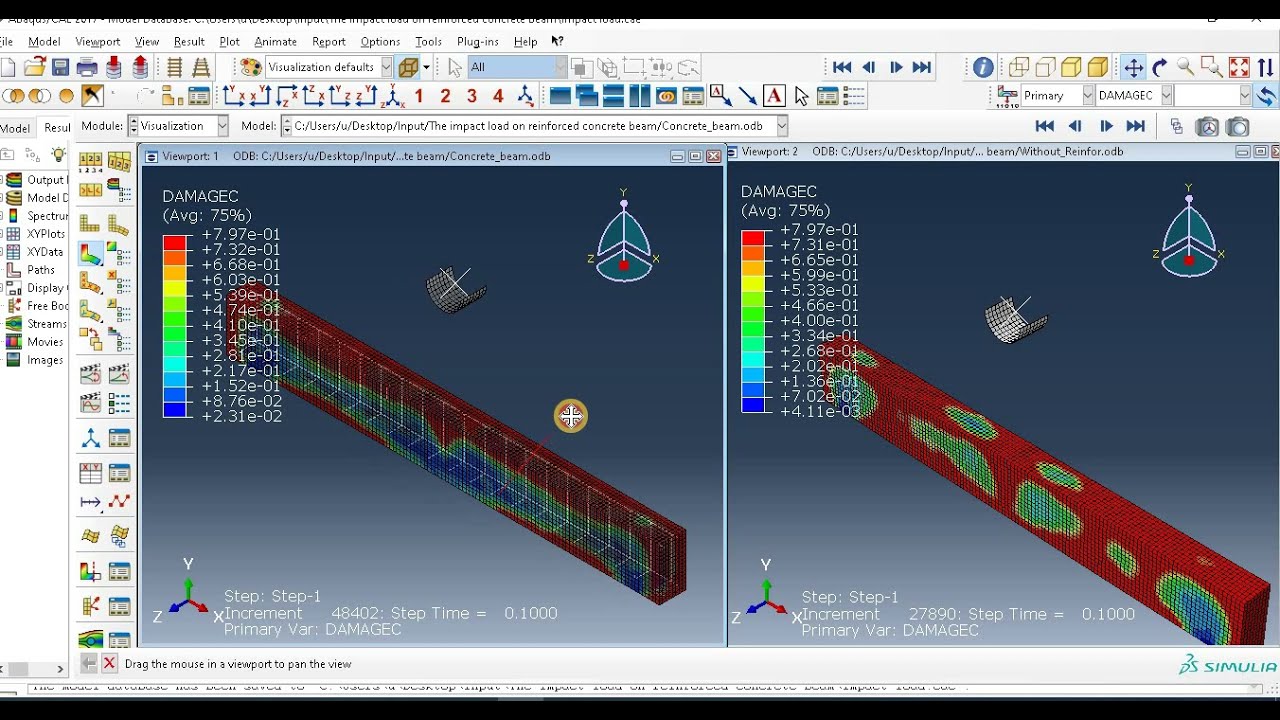Click the Create XY data icon
1280x720 pixels.
click(x=91, y=472)
